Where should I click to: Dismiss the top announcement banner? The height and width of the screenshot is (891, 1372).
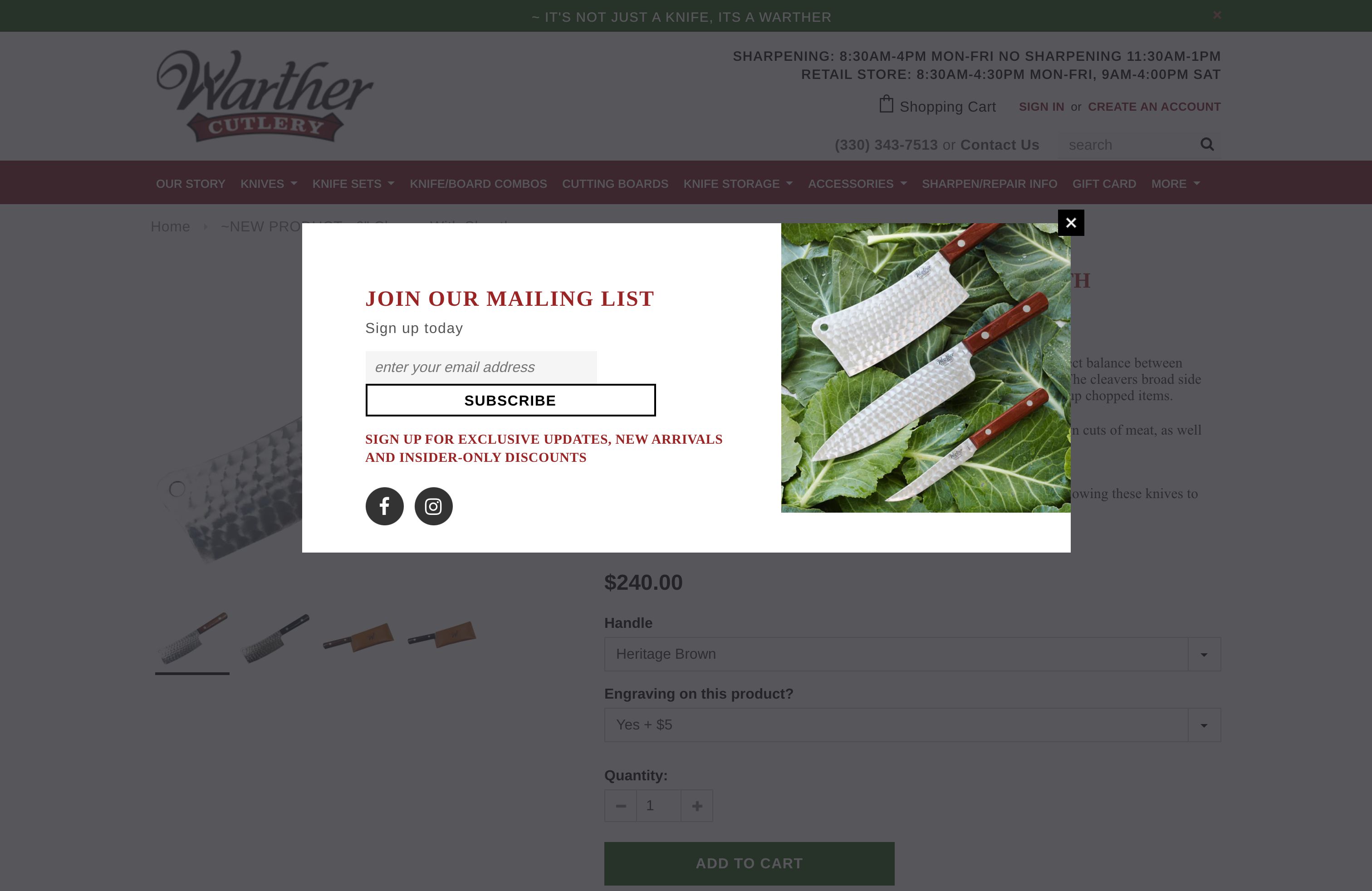1216,15
